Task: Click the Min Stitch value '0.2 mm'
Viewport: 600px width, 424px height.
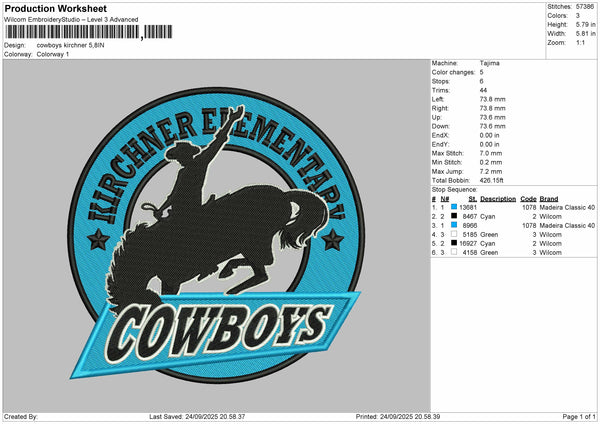Action: pyautogui.click(x=491, y=162)
